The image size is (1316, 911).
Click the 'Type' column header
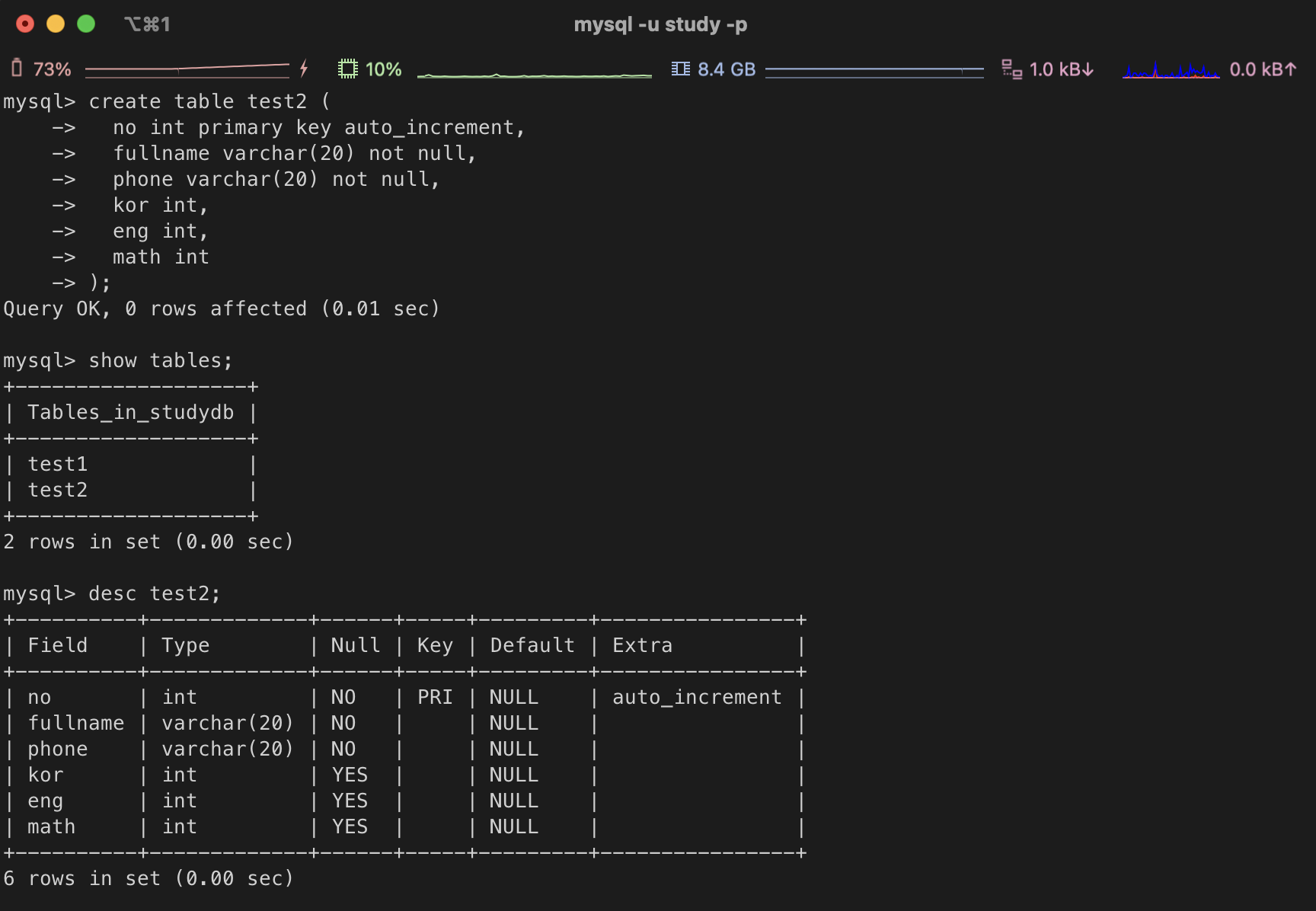185,645
